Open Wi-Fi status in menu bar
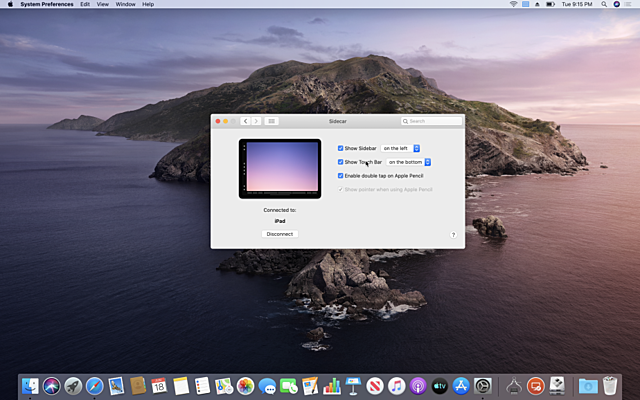 tap(513, 4)
